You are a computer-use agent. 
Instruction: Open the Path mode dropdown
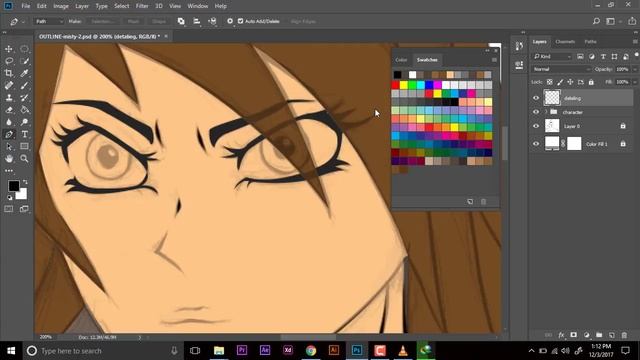pos(49,21)
